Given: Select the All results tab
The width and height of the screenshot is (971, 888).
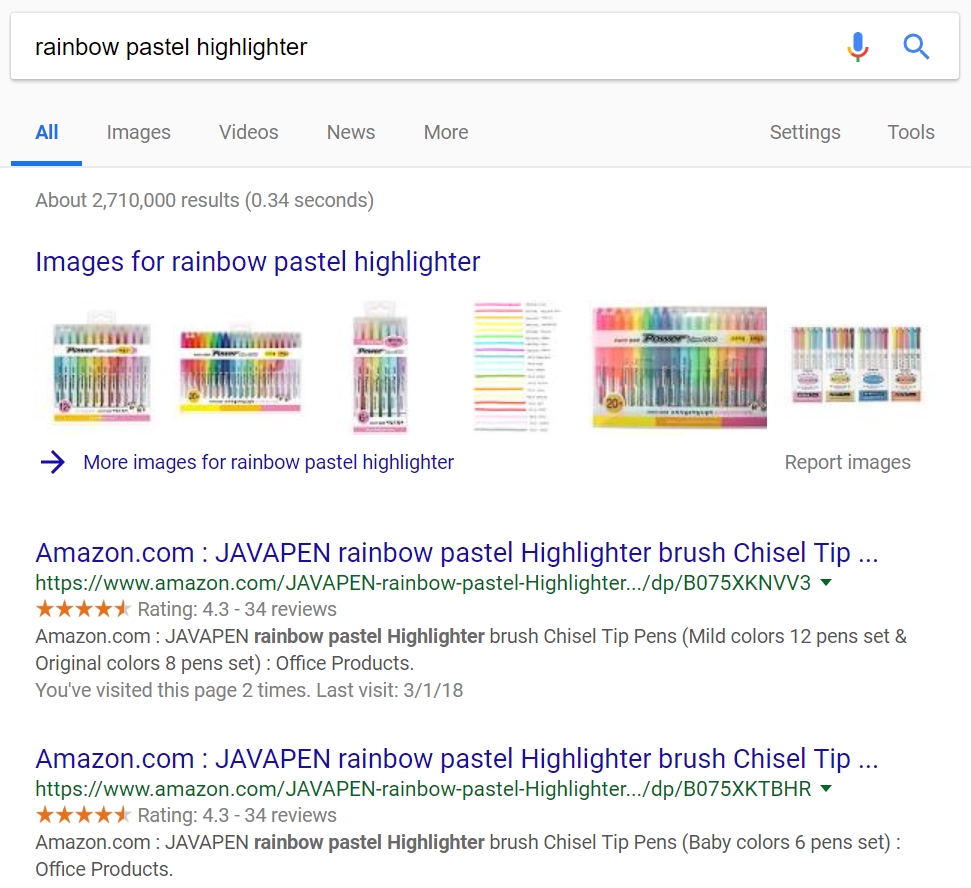Looking at the screenshot, I should tap(46, 132).
